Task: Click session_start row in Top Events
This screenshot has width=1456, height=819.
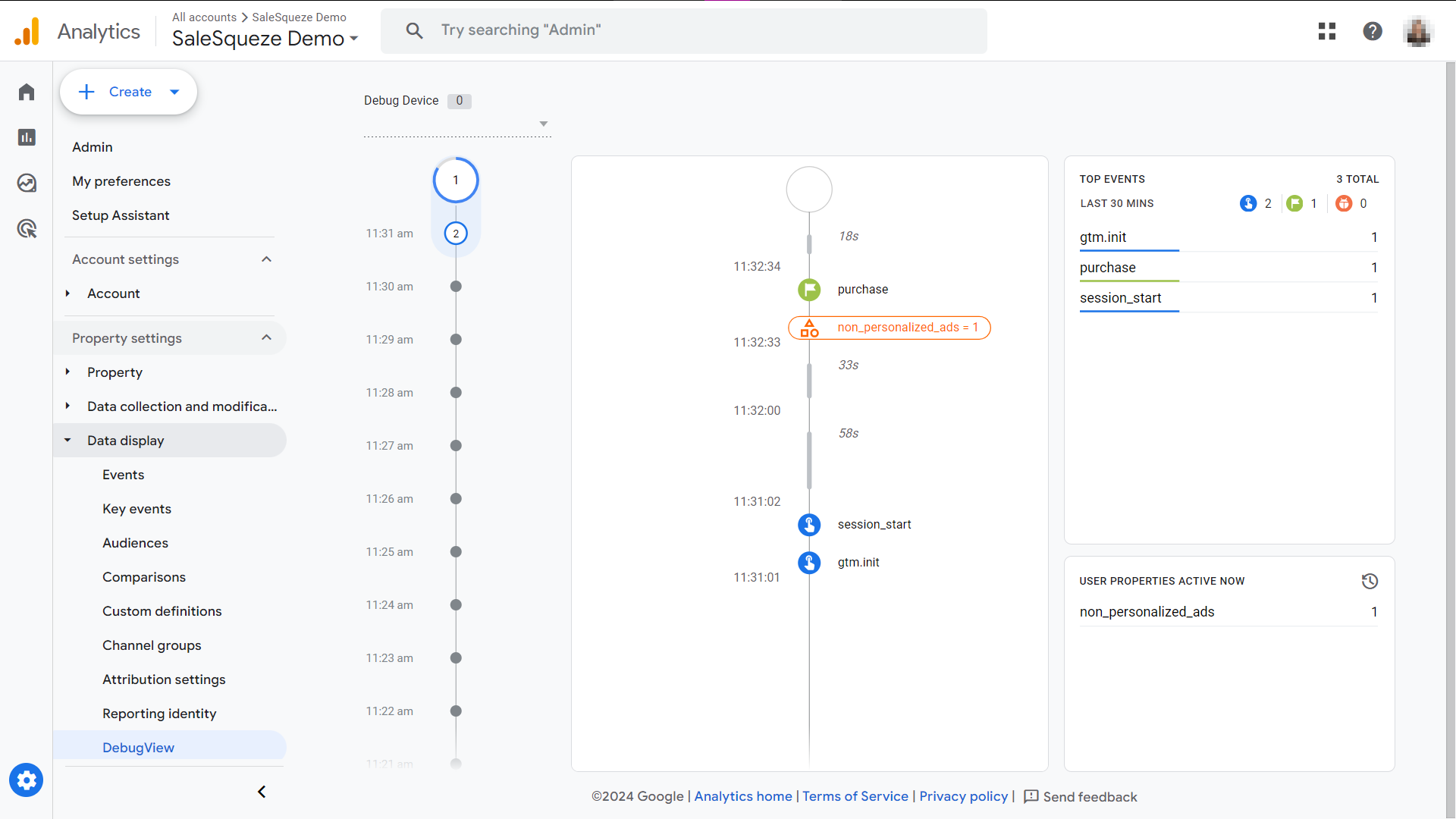Action: [1228, 298]
